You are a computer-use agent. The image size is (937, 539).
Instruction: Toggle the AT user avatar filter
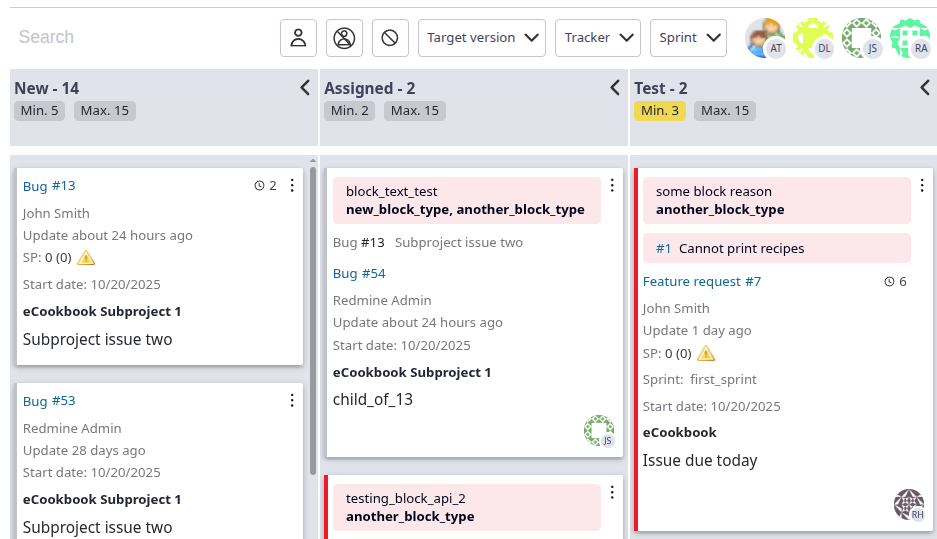click(x=765, y=38)
